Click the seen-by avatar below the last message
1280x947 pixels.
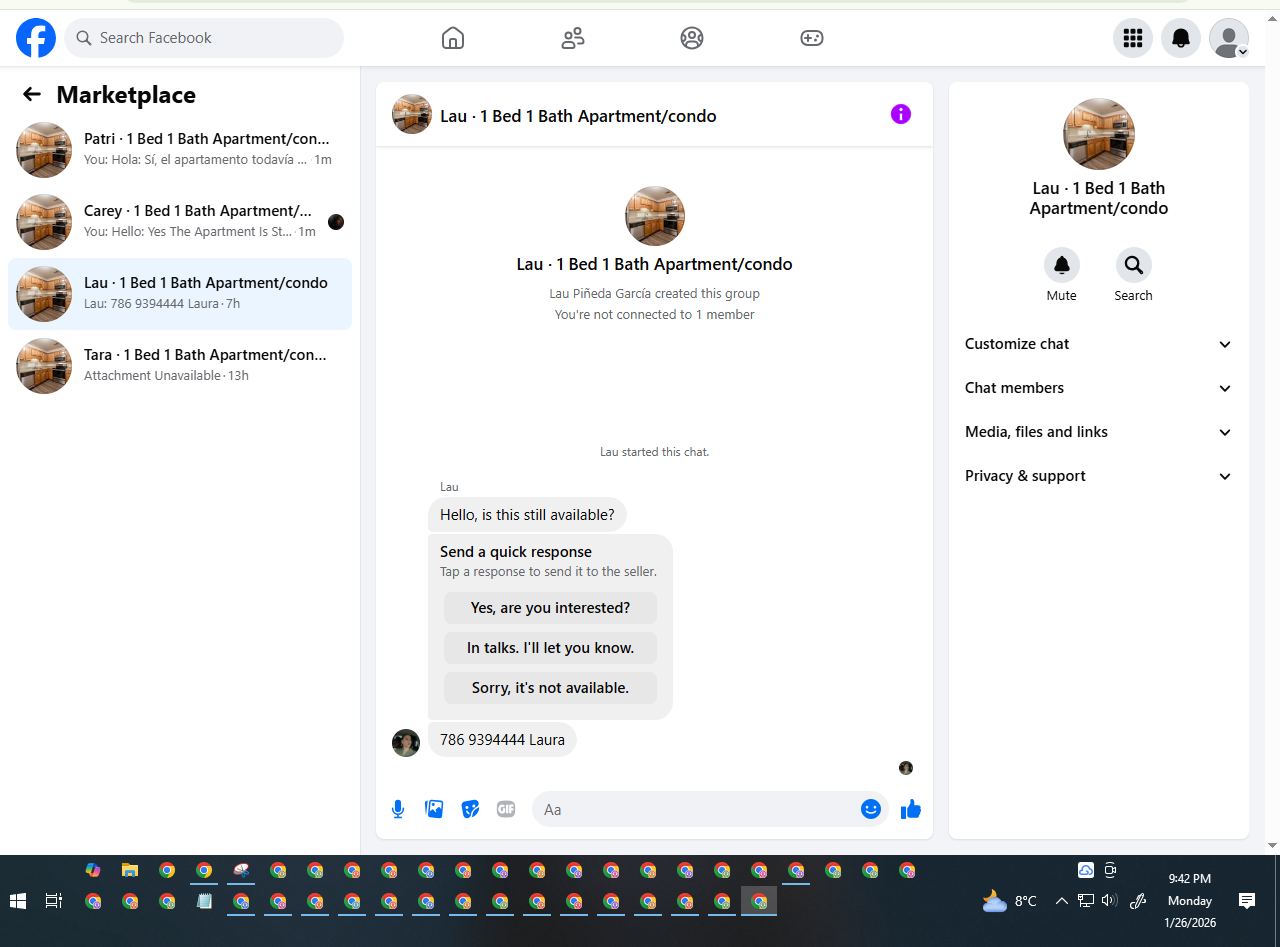tap(906, 768)
